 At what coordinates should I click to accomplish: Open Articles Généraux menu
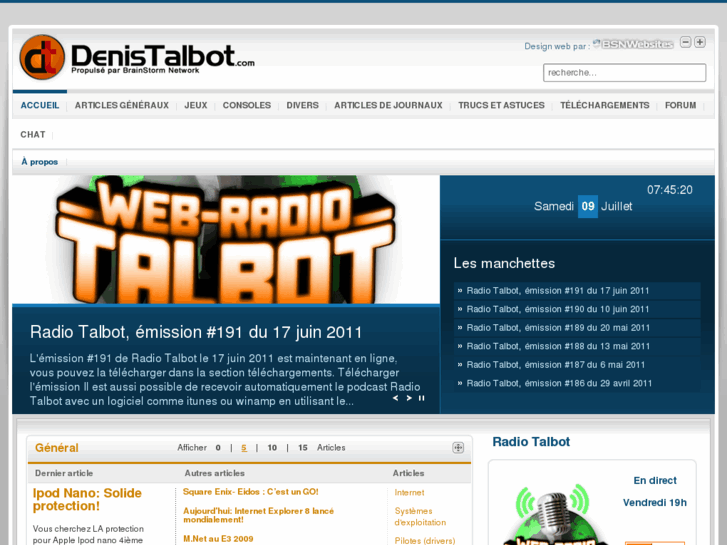point(122,105)
